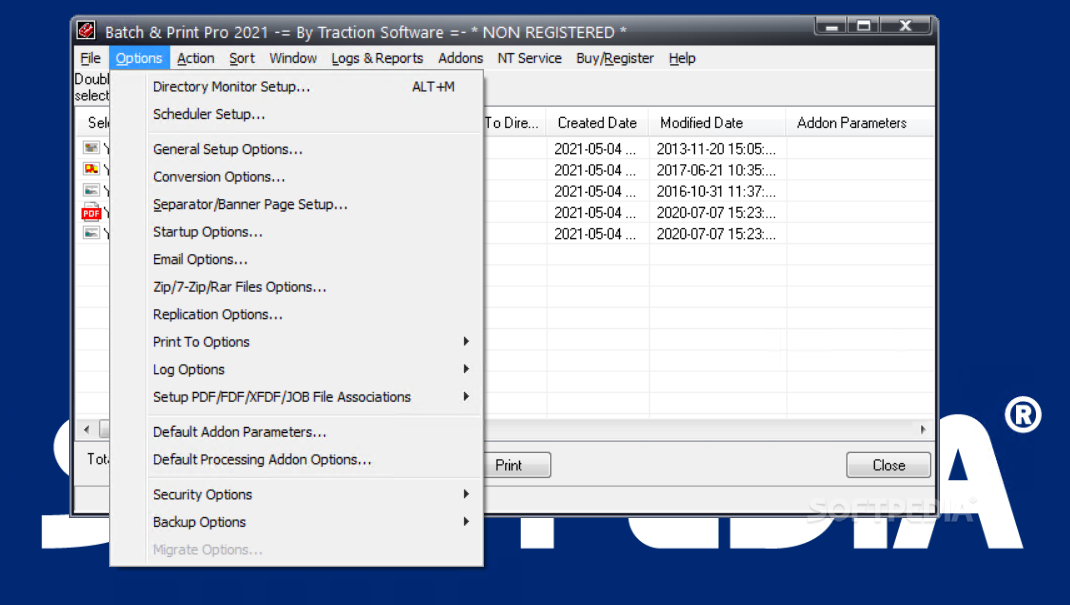Image resolution: width=1070 pixels, height=605 pixels.
Task: Click horizontal scrollbar left arrow
Action: 87,429
